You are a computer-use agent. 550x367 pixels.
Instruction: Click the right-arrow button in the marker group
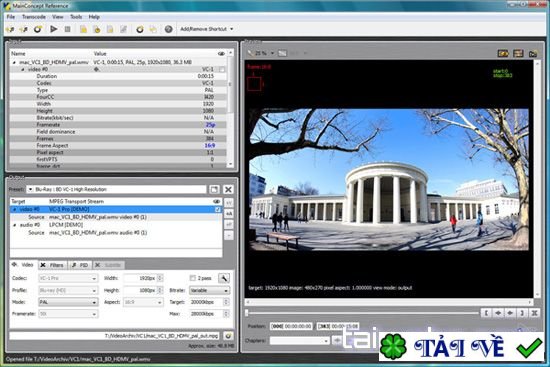point(498,313)
